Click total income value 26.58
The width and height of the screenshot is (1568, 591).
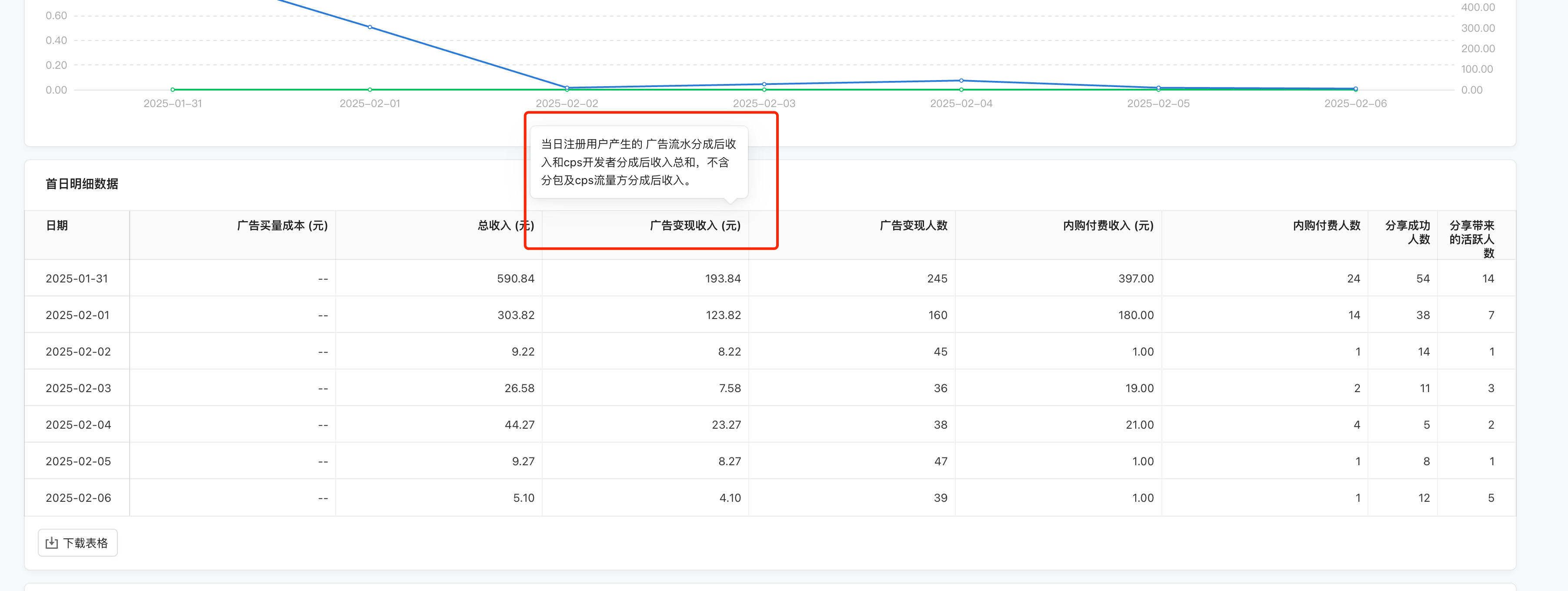(x=519, y=388)
